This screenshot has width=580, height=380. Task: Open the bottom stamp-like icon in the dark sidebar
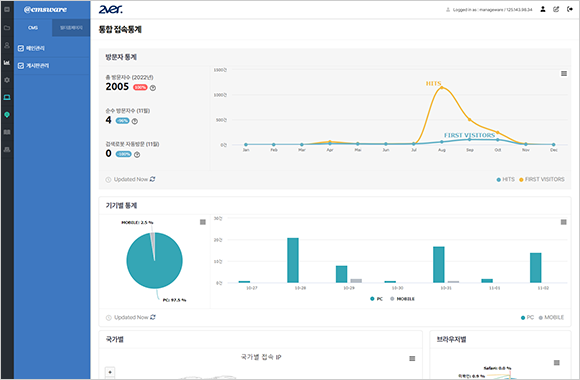coord(7,149)
